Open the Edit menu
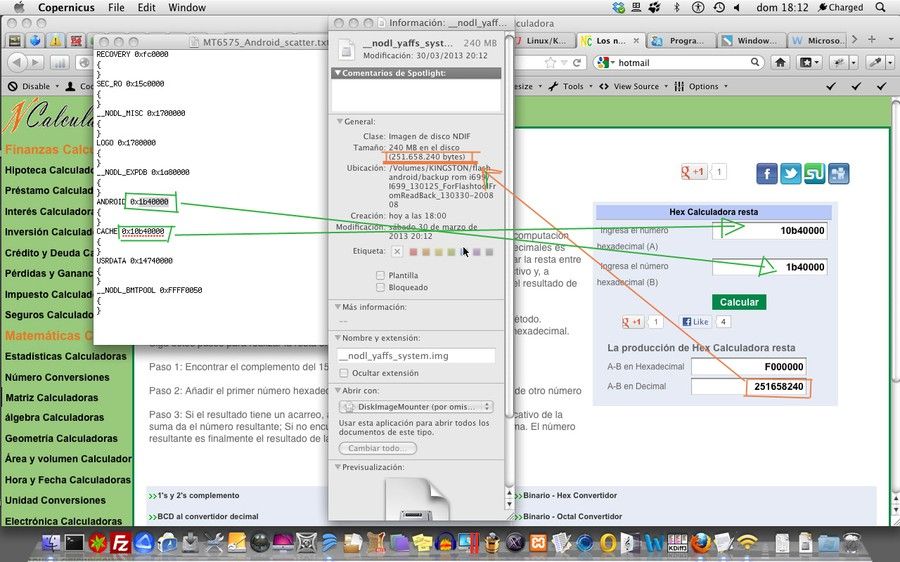This screenshot has height=562, width=900. tap(146, 7)
